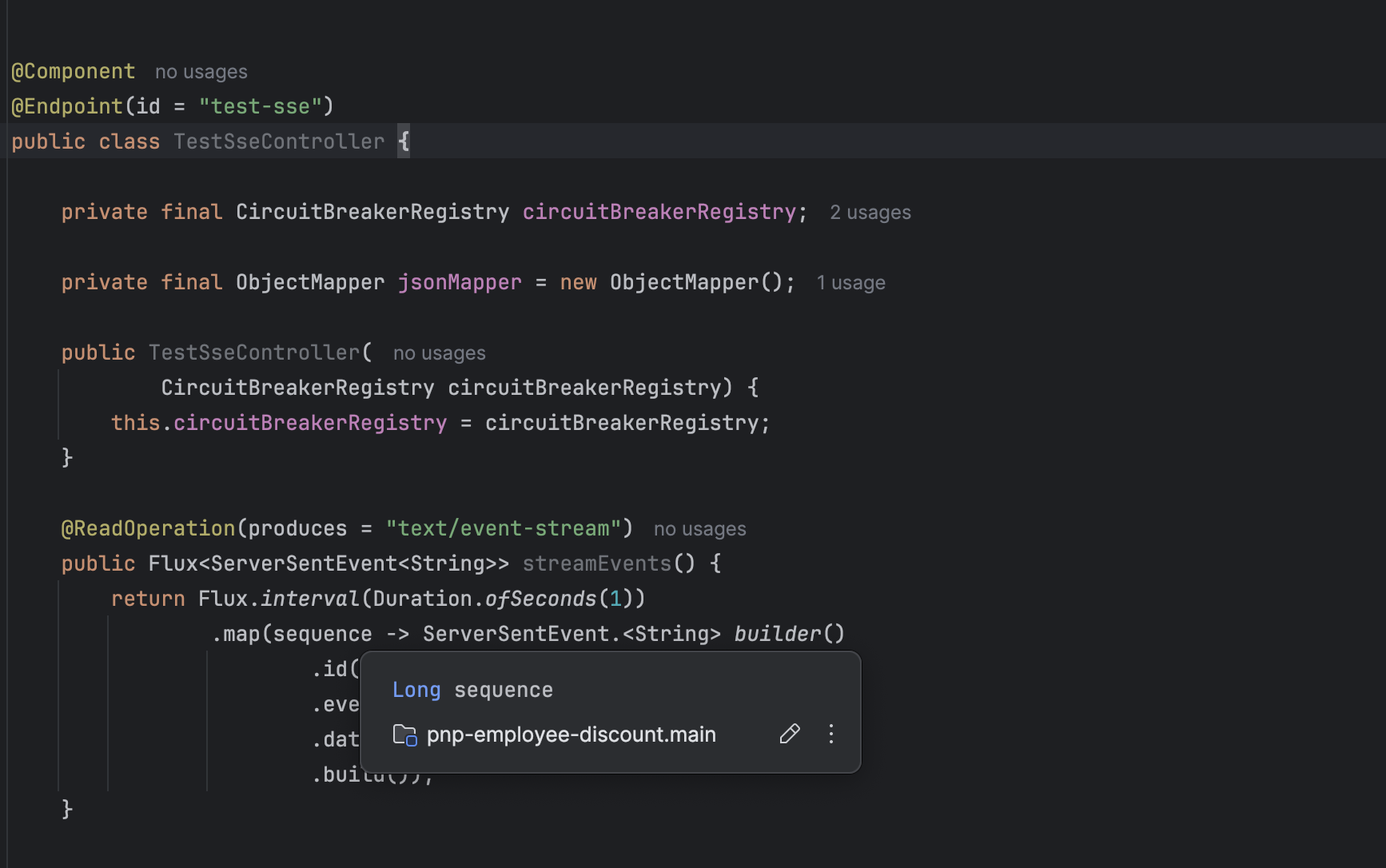1386x868 pixels.
Task: Click the Long type link in the tooltip
Action: pos(416,689)
